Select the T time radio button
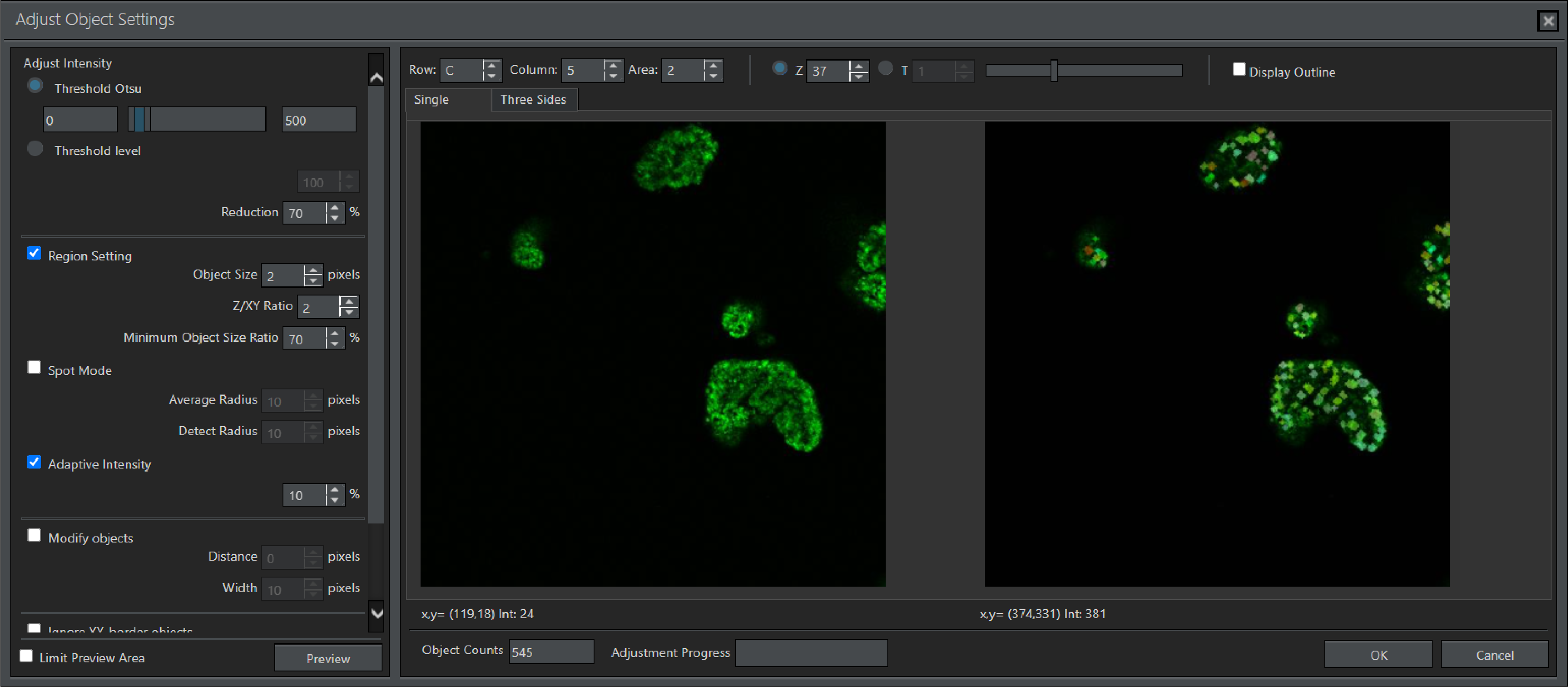This screenshot has width=1568, height=687. pos(886,69)
